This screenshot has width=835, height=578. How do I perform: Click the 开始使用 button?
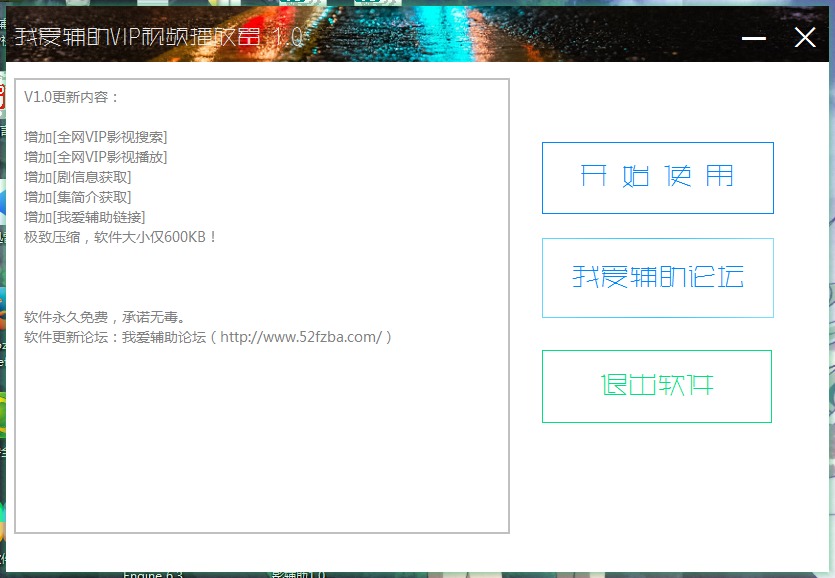click(x=658, y=178)
